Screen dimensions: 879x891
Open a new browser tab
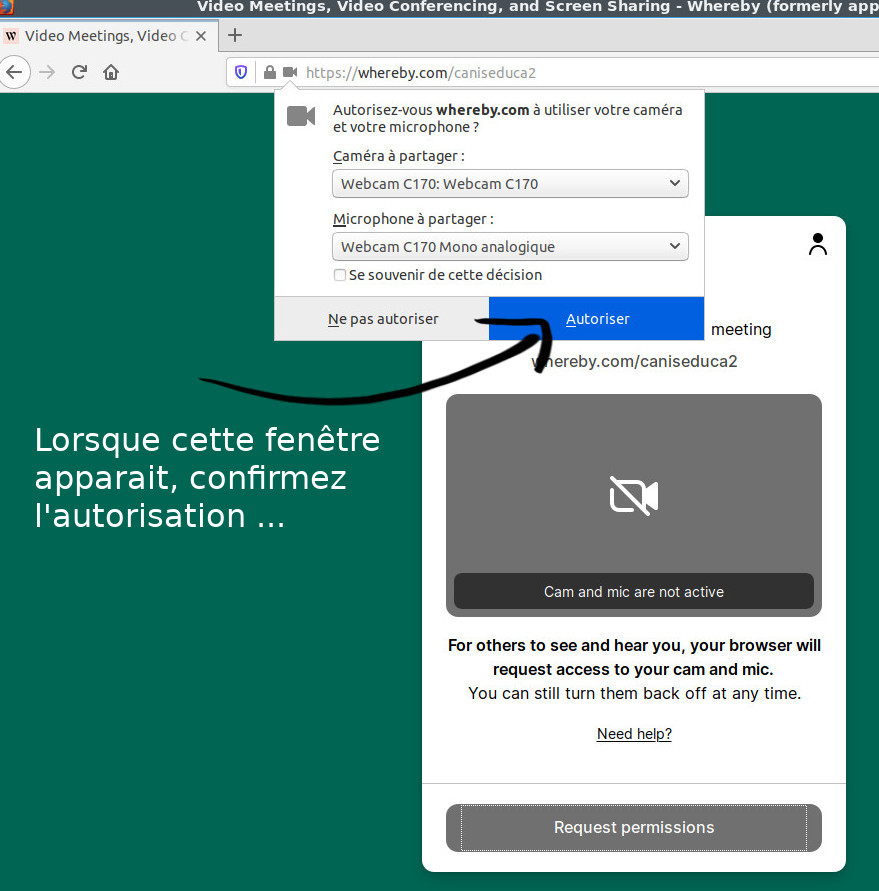(x=235, y=35)
